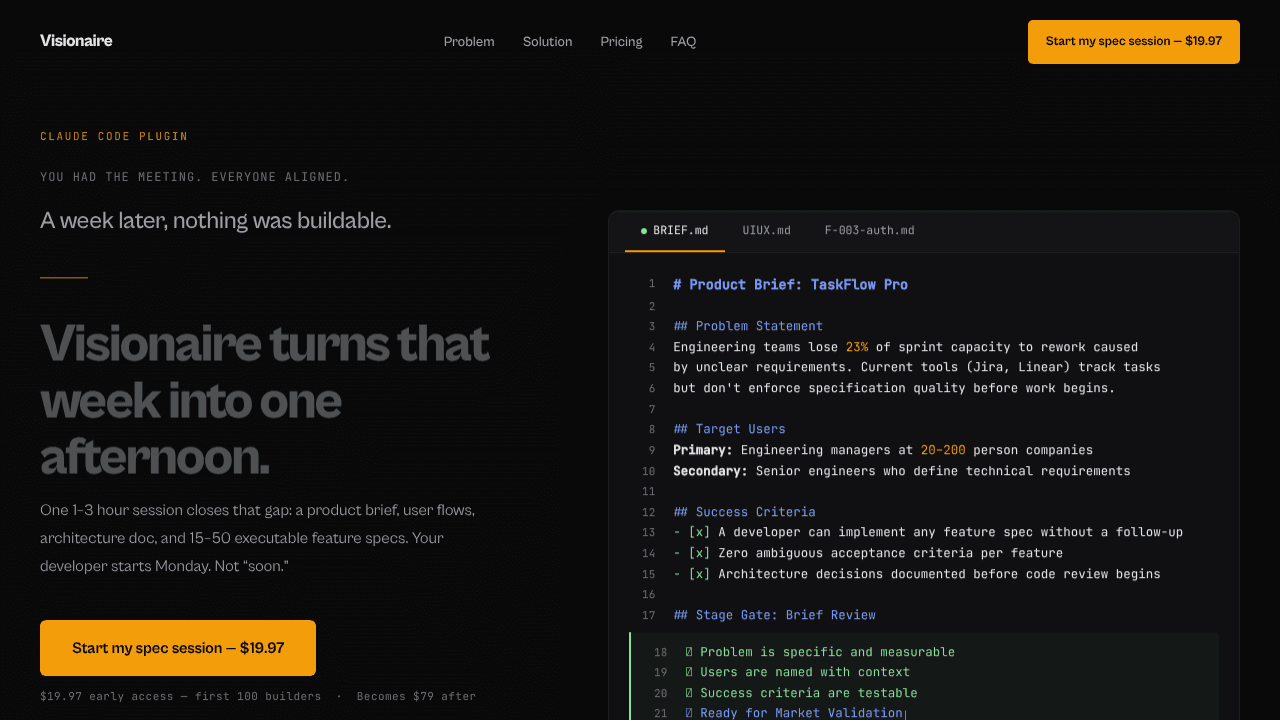Click the '## Problem Statement' line
Viewport: 1280px width, 720px height.
pyautogui.click(x=748, y=326)
